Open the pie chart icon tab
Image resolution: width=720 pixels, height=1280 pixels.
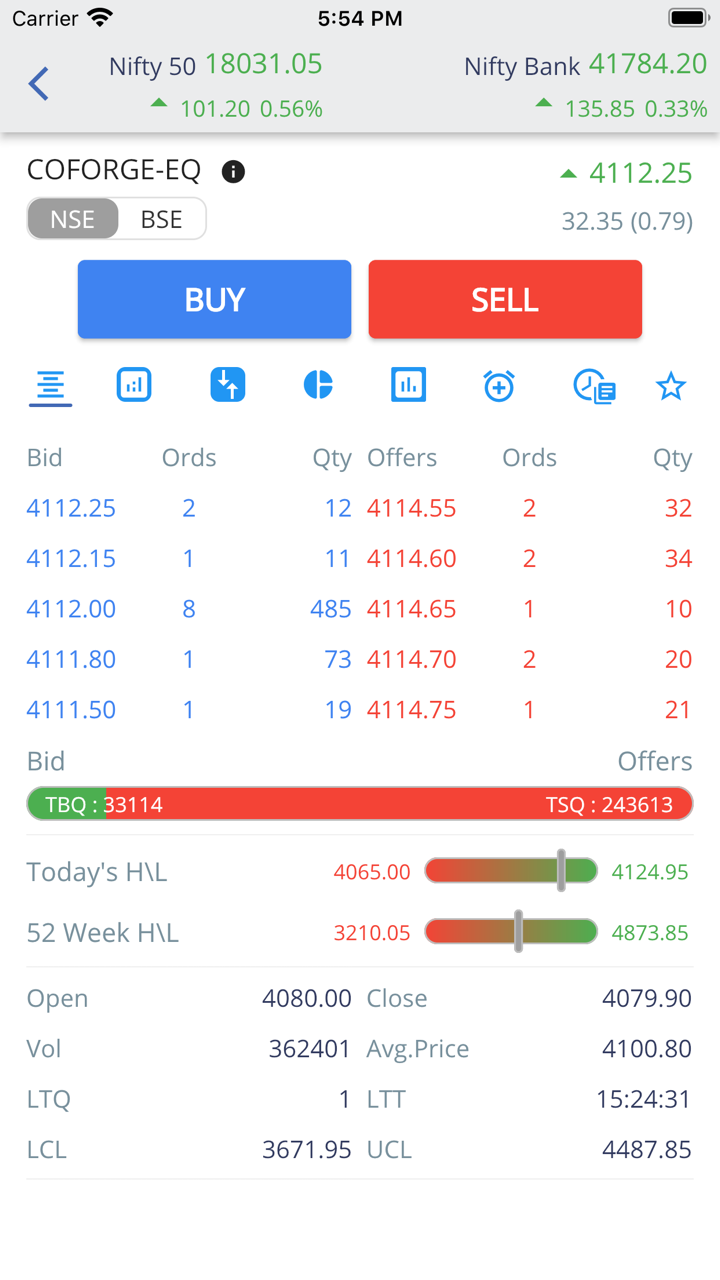[x=318, y=385]
